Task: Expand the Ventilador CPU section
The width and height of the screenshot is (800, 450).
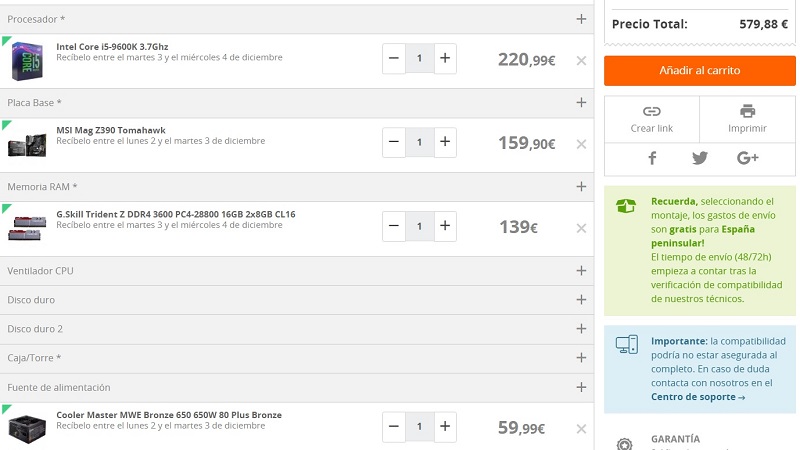Action: [581, 271]
